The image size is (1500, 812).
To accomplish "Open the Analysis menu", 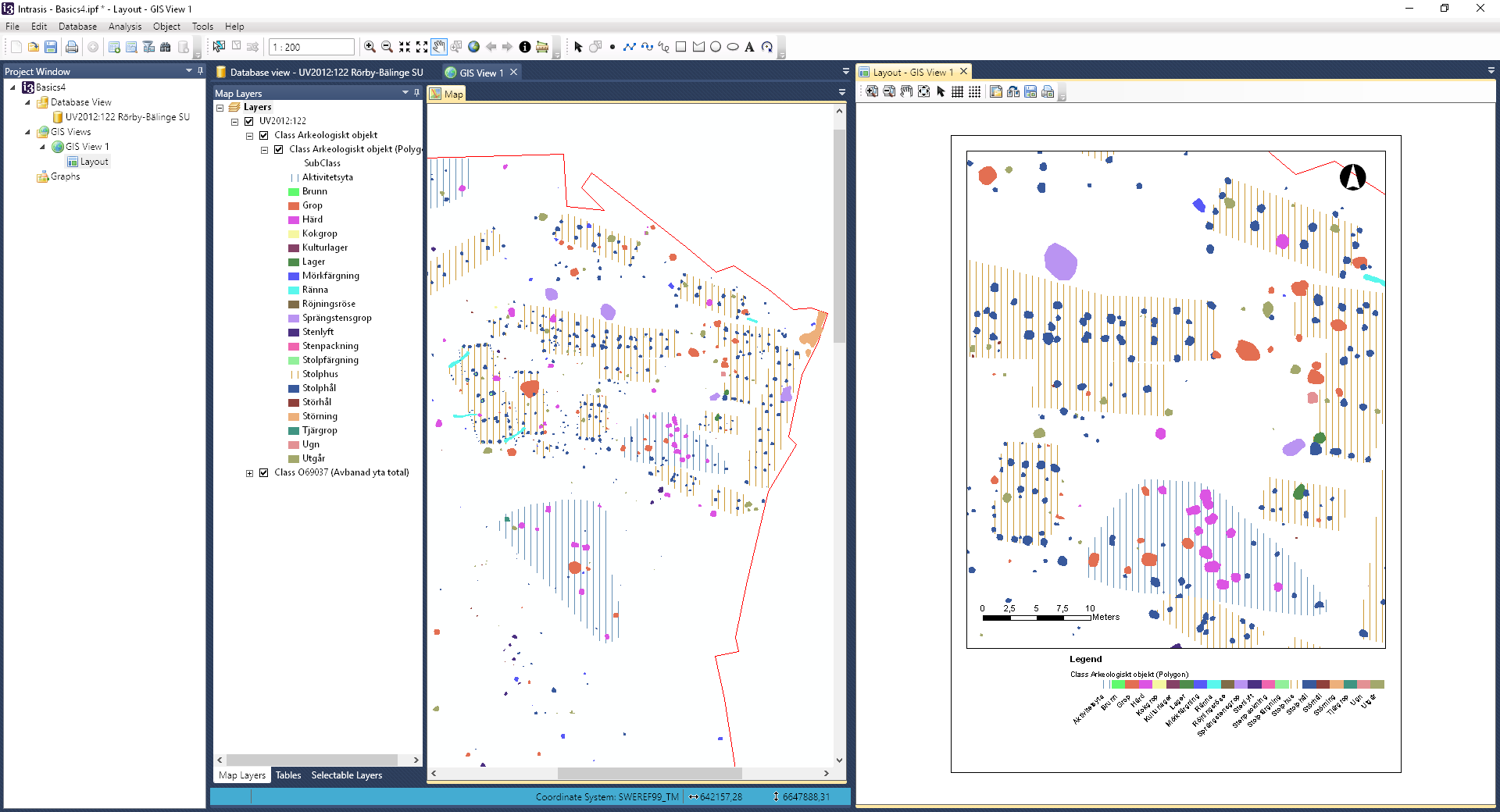I will [125, 26].
